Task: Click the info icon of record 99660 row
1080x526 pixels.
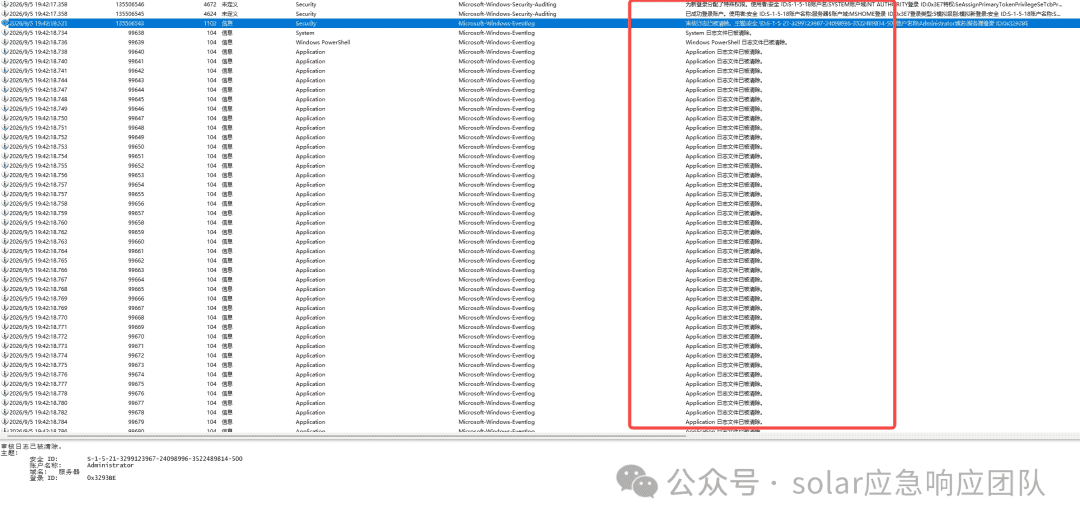Action: 6,242
